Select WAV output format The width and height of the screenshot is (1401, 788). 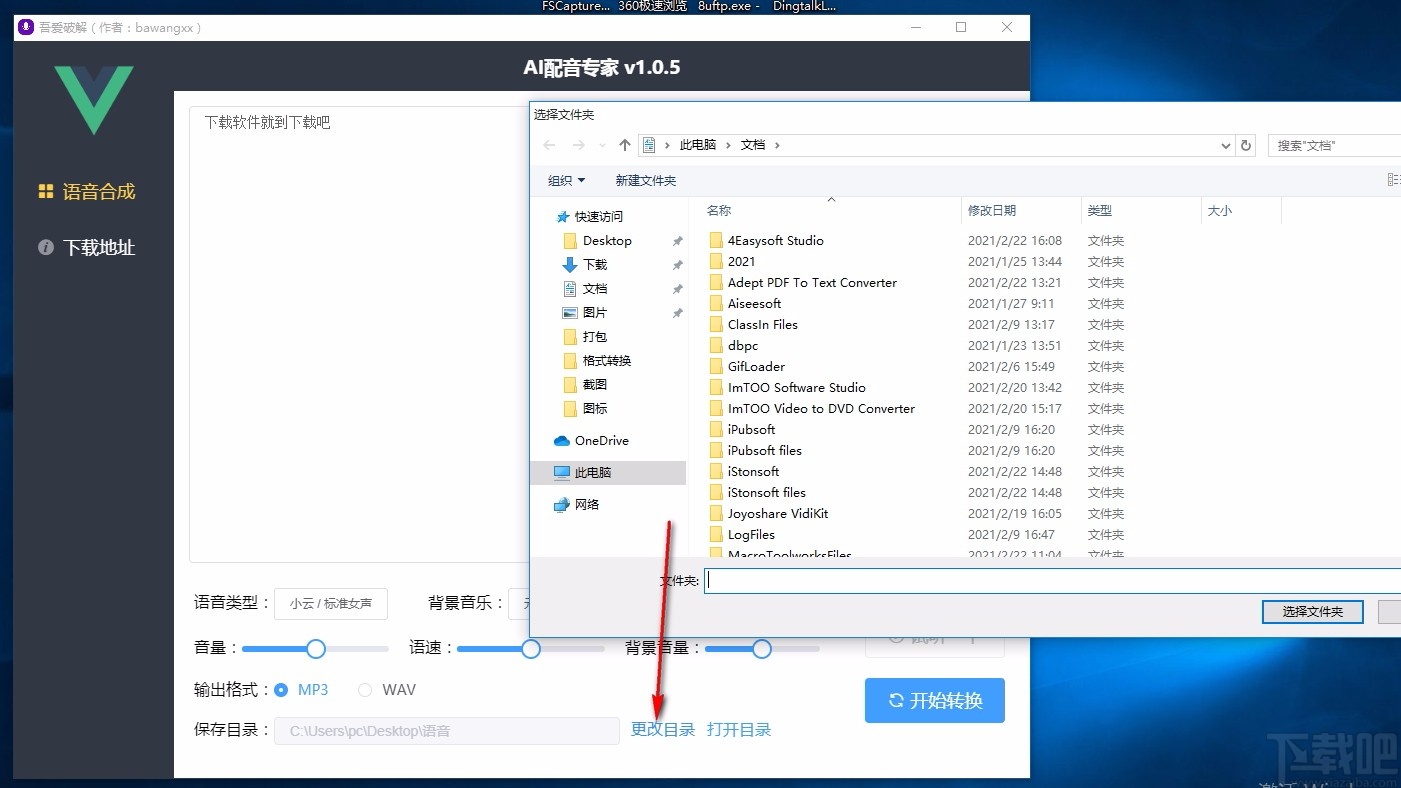tap(387, 690)
